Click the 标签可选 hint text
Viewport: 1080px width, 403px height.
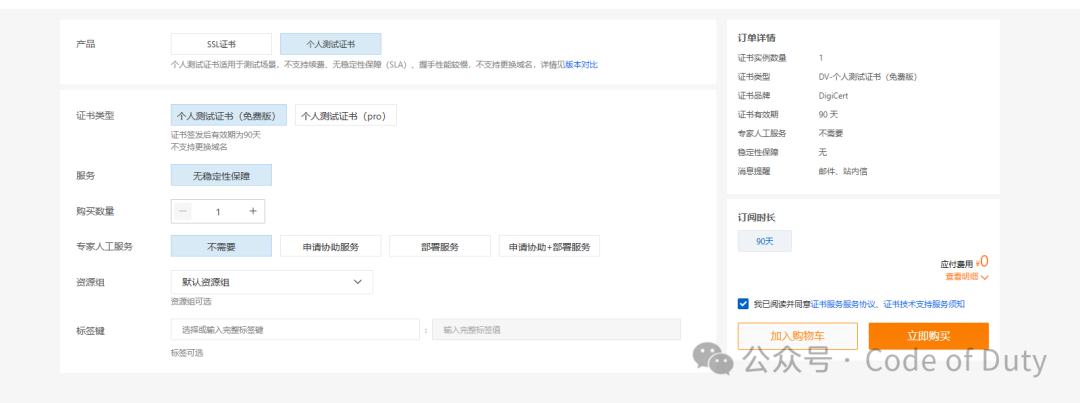pos(187,353)
